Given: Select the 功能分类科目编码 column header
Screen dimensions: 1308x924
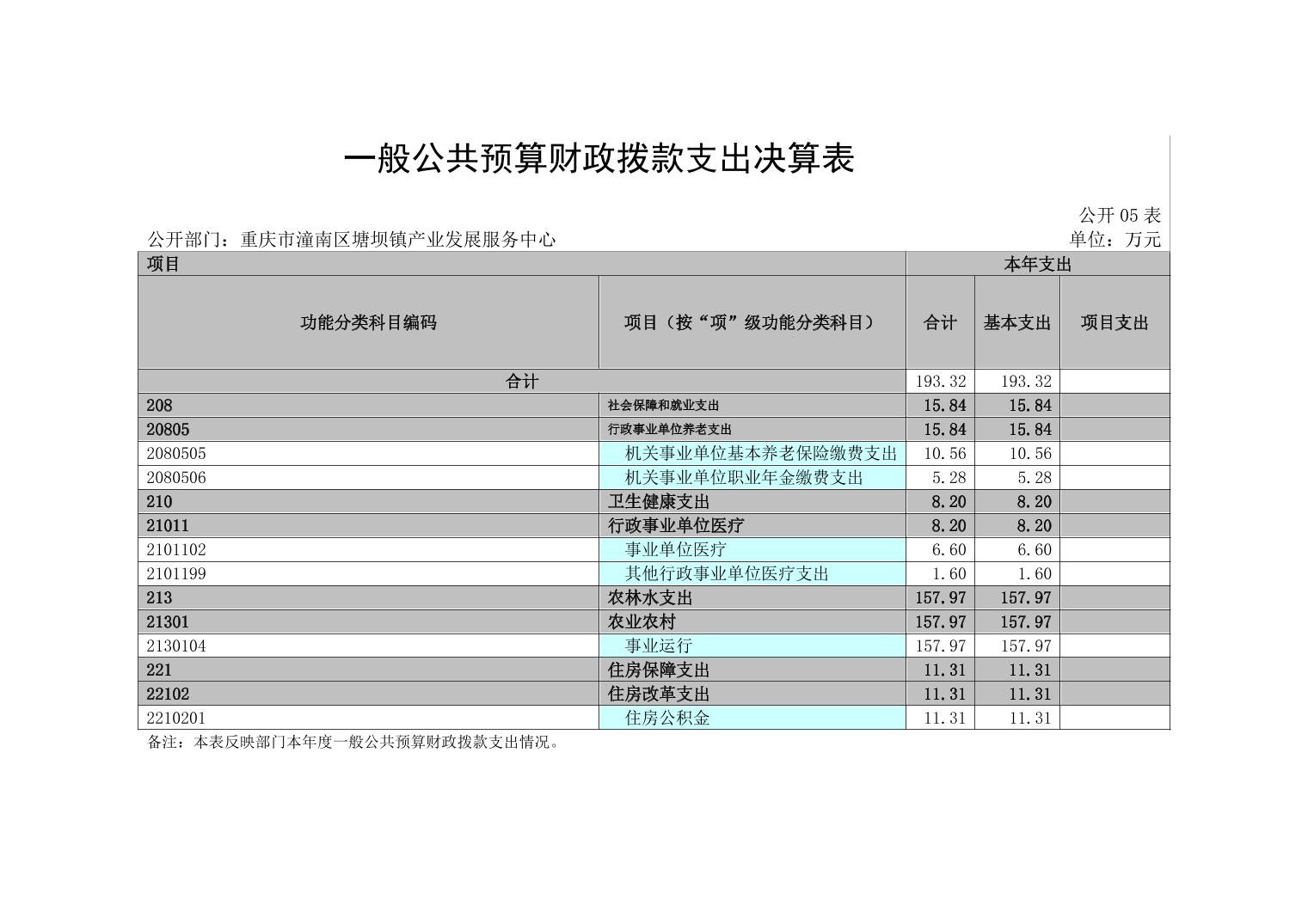Looking at the screenshot, I should pyautogui.click(x=368, y=323).
